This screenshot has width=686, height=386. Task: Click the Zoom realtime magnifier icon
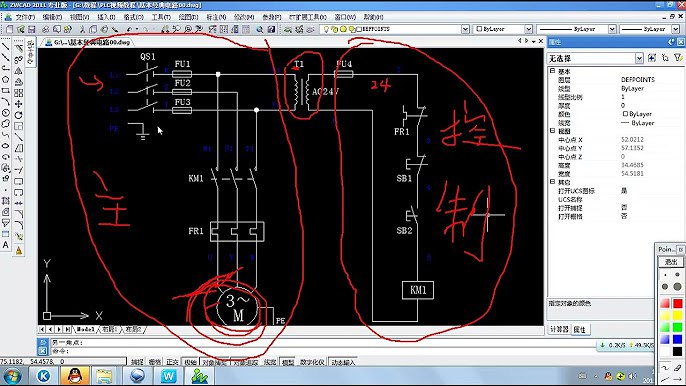176,29
